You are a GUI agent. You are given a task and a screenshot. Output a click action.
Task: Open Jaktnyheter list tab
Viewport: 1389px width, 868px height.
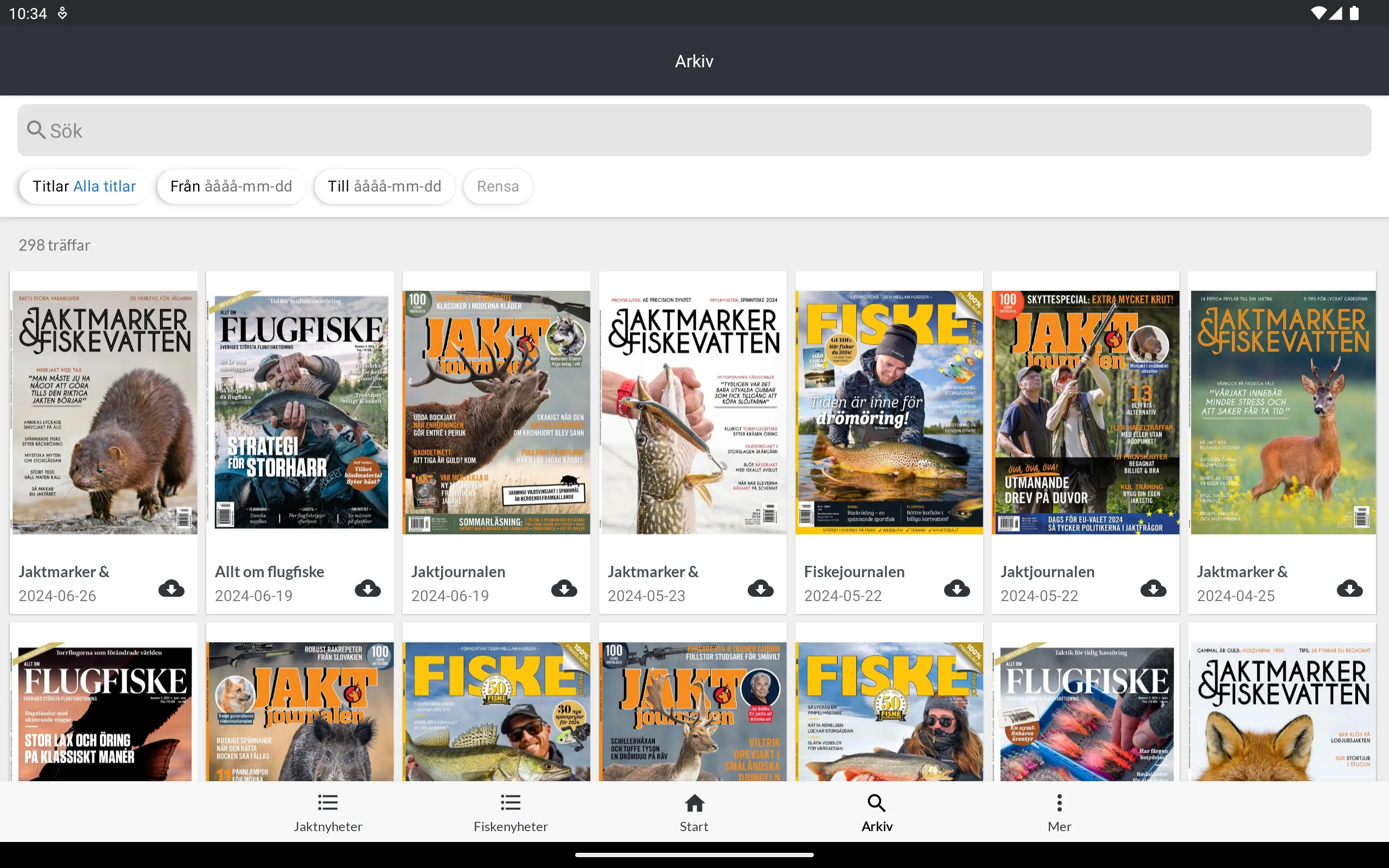click(x=328, y=813)
